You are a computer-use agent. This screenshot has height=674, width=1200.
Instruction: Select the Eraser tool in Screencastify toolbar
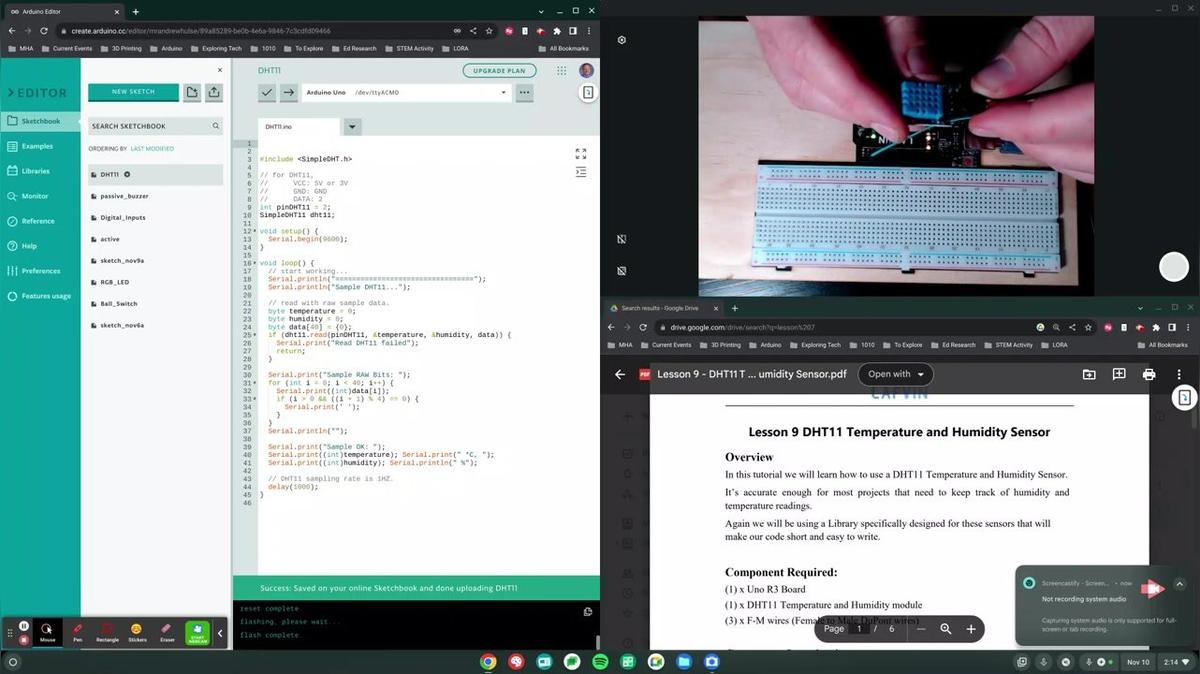(167, 632)
